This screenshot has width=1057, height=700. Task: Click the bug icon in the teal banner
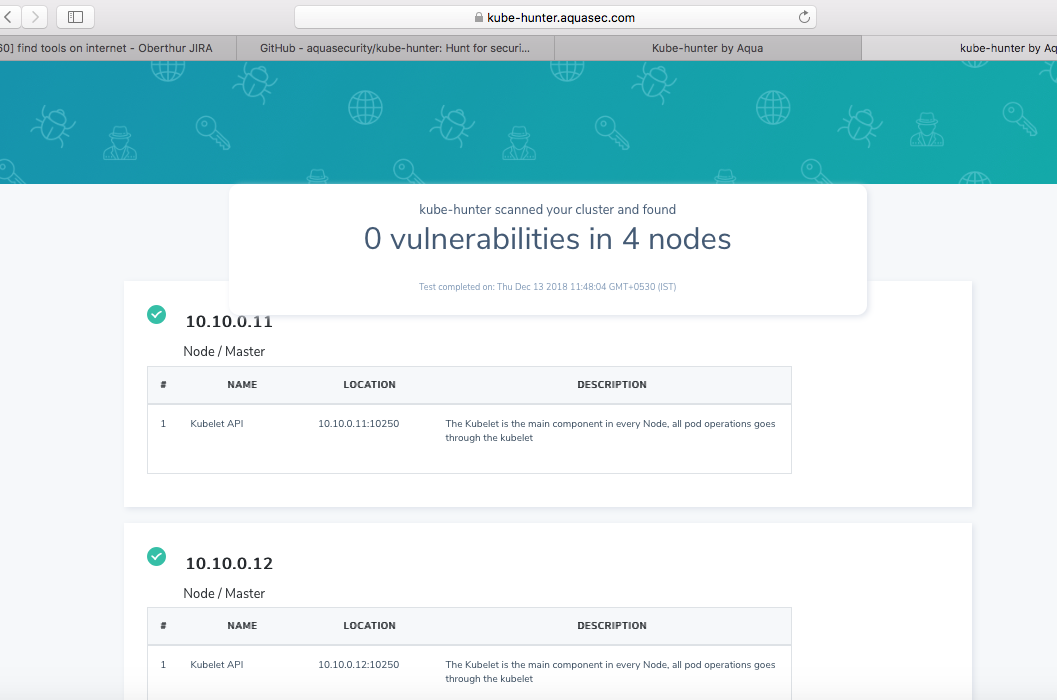point(53,124)
